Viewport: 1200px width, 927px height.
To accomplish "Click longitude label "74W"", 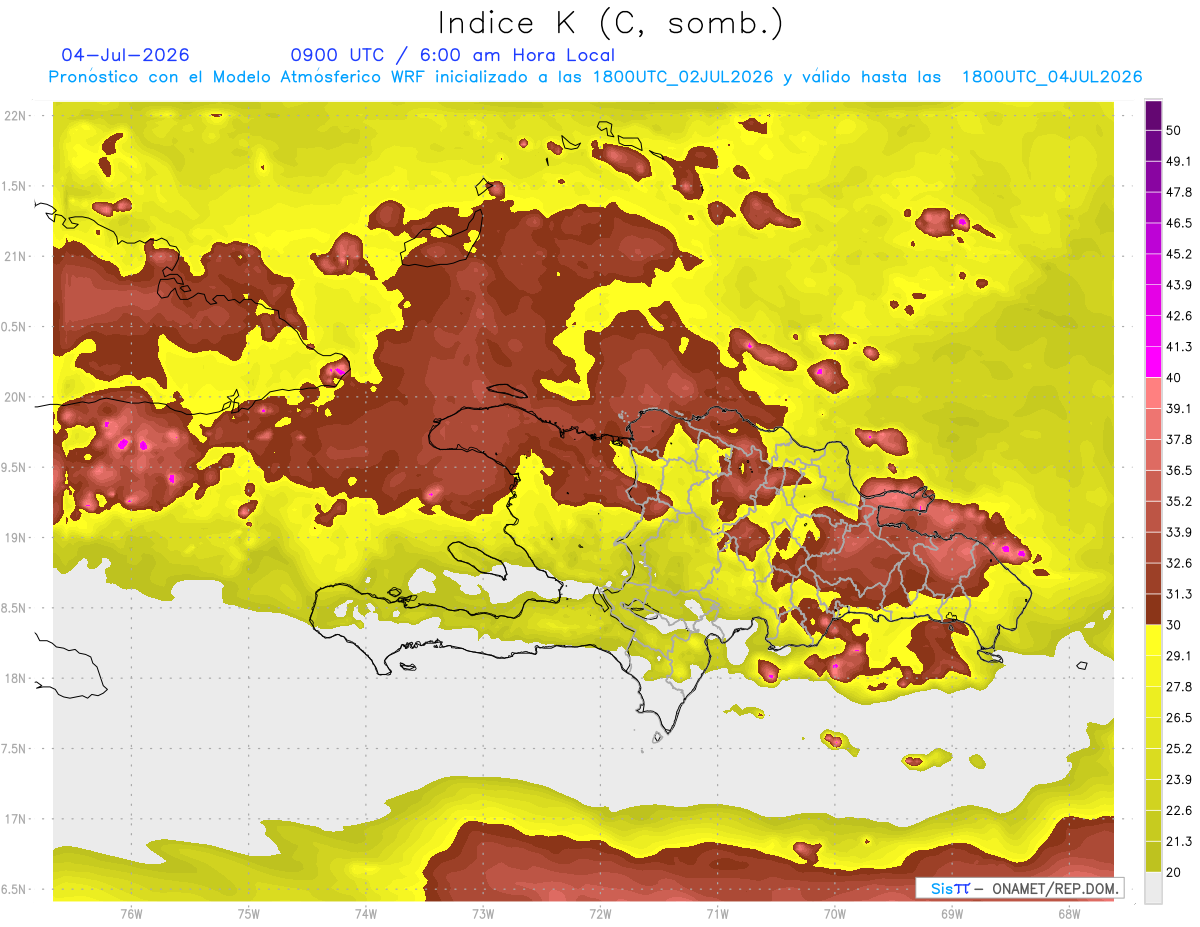I will (x=366, y=914).
